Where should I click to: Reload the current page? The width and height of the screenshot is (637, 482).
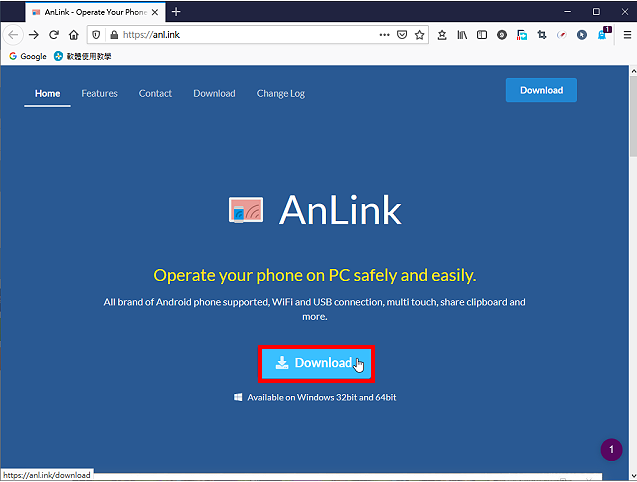click(x=54, y=35)
